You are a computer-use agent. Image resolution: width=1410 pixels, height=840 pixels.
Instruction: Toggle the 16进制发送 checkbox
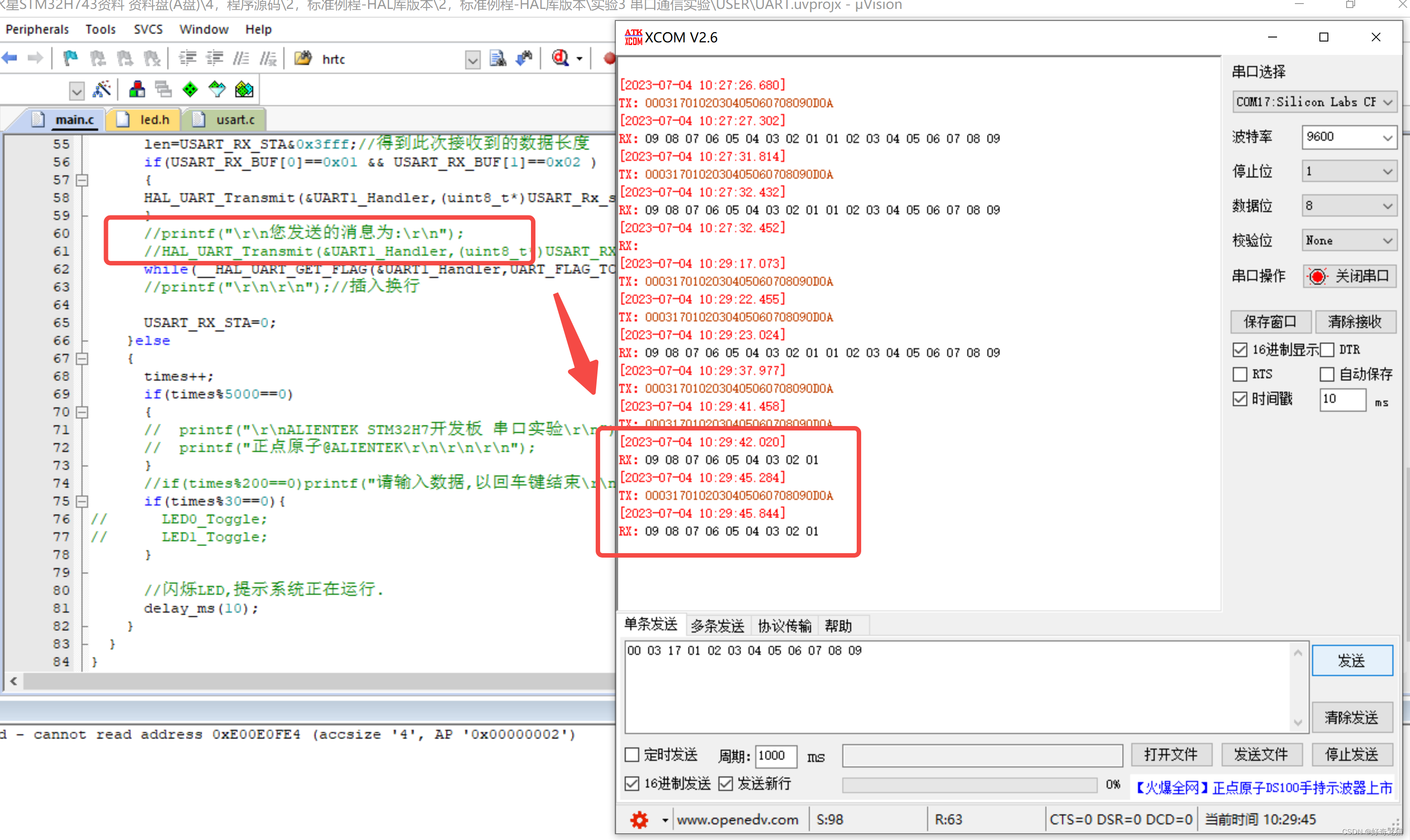coord(632,783)
